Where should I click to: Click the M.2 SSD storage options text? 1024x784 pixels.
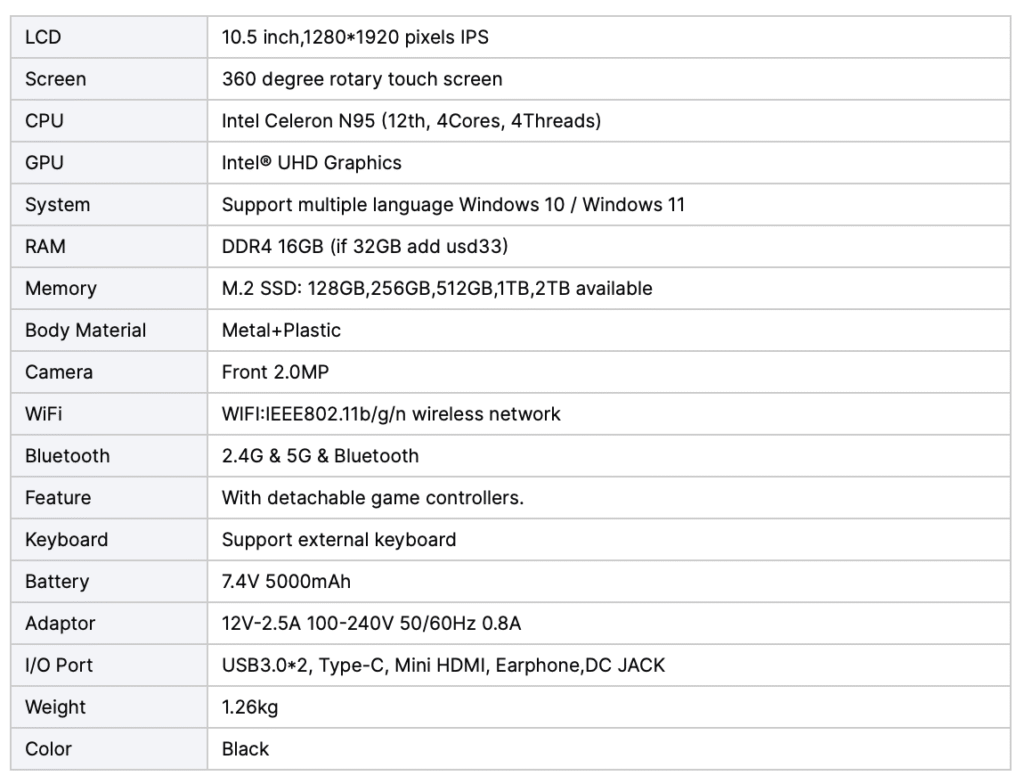pos(436,289)
